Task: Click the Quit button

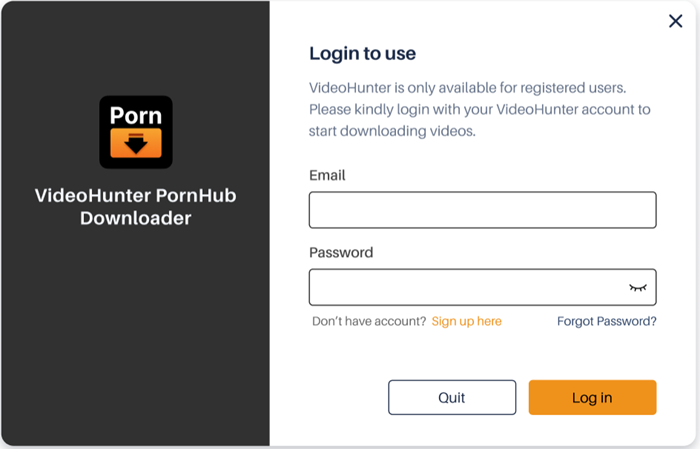Action: pyautogui.click(x=452, y=397)
